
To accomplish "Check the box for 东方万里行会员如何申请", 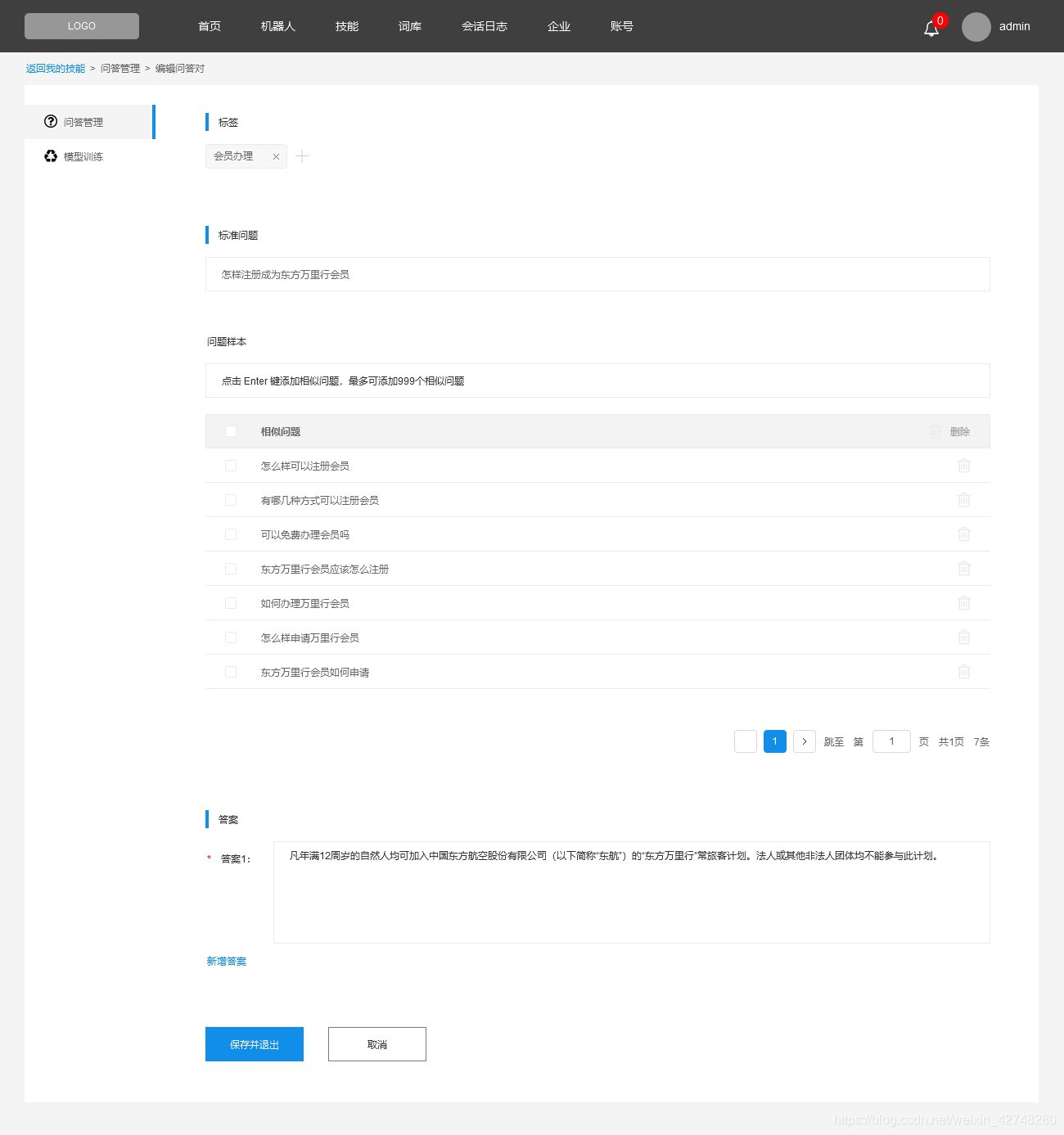I will pyautogui.click(x=231, y=672).
